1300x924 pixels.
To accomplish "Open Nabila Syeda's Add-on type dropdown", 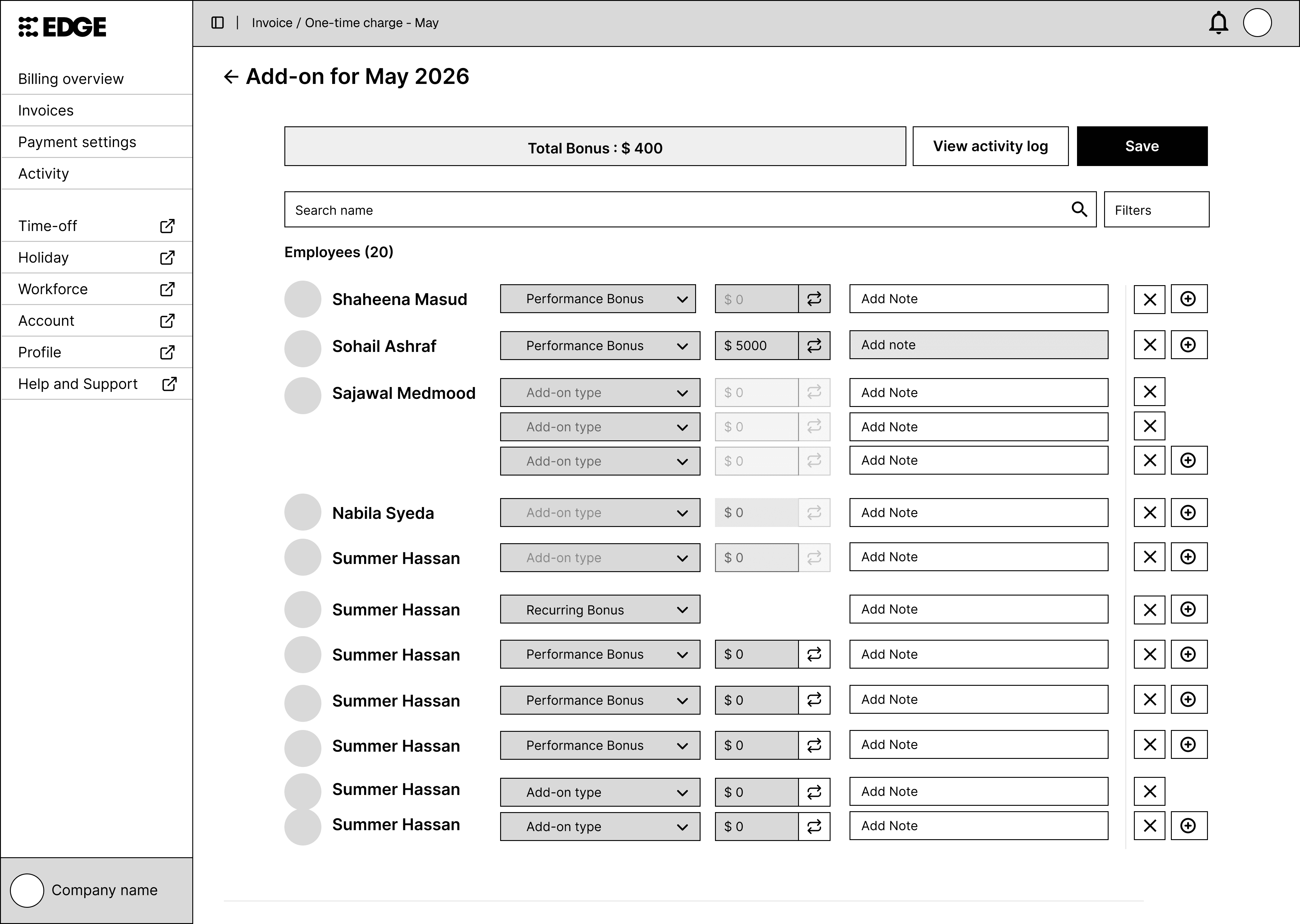I will 600,513.
